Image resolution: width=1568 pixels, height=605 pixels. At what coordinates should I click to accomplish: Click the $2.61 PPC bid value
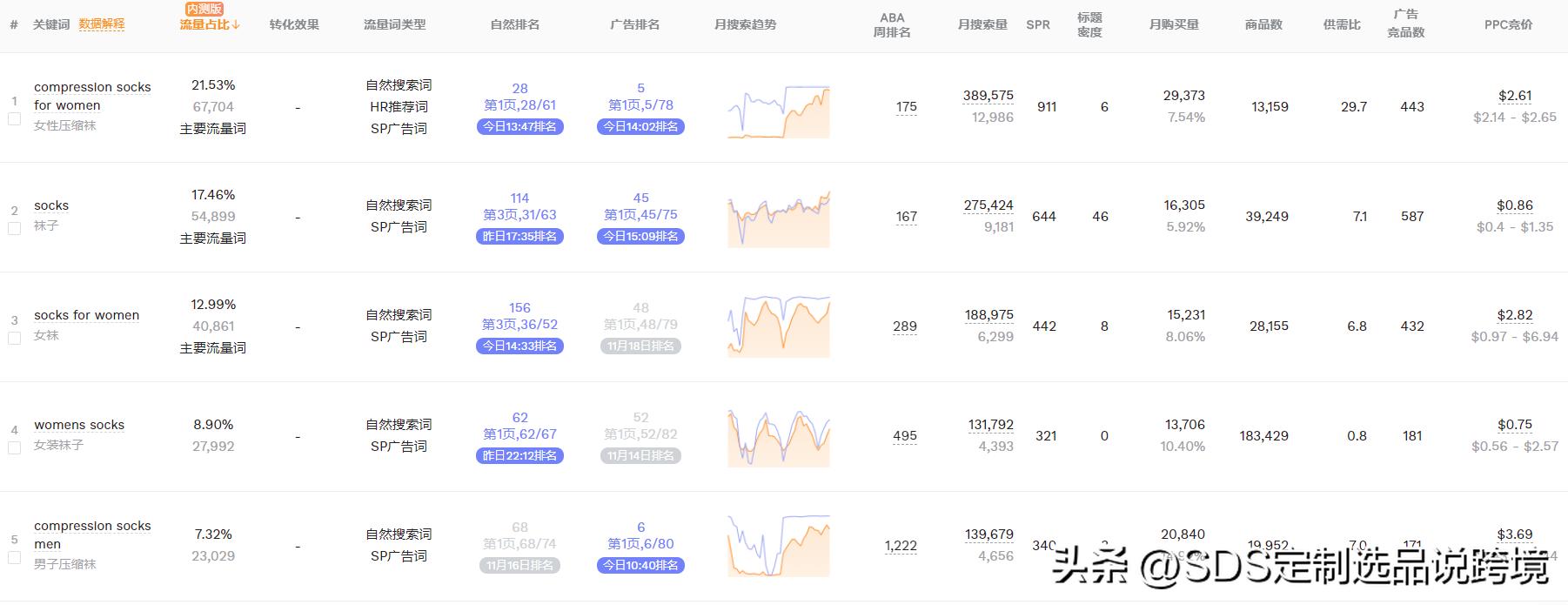pyautogui.click(x=1515, y=96)
